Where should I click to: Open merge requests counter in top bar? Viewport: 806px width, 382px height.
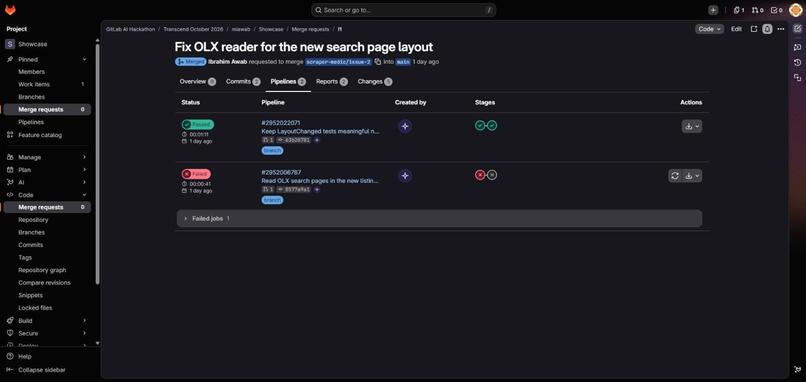(757, 10)
